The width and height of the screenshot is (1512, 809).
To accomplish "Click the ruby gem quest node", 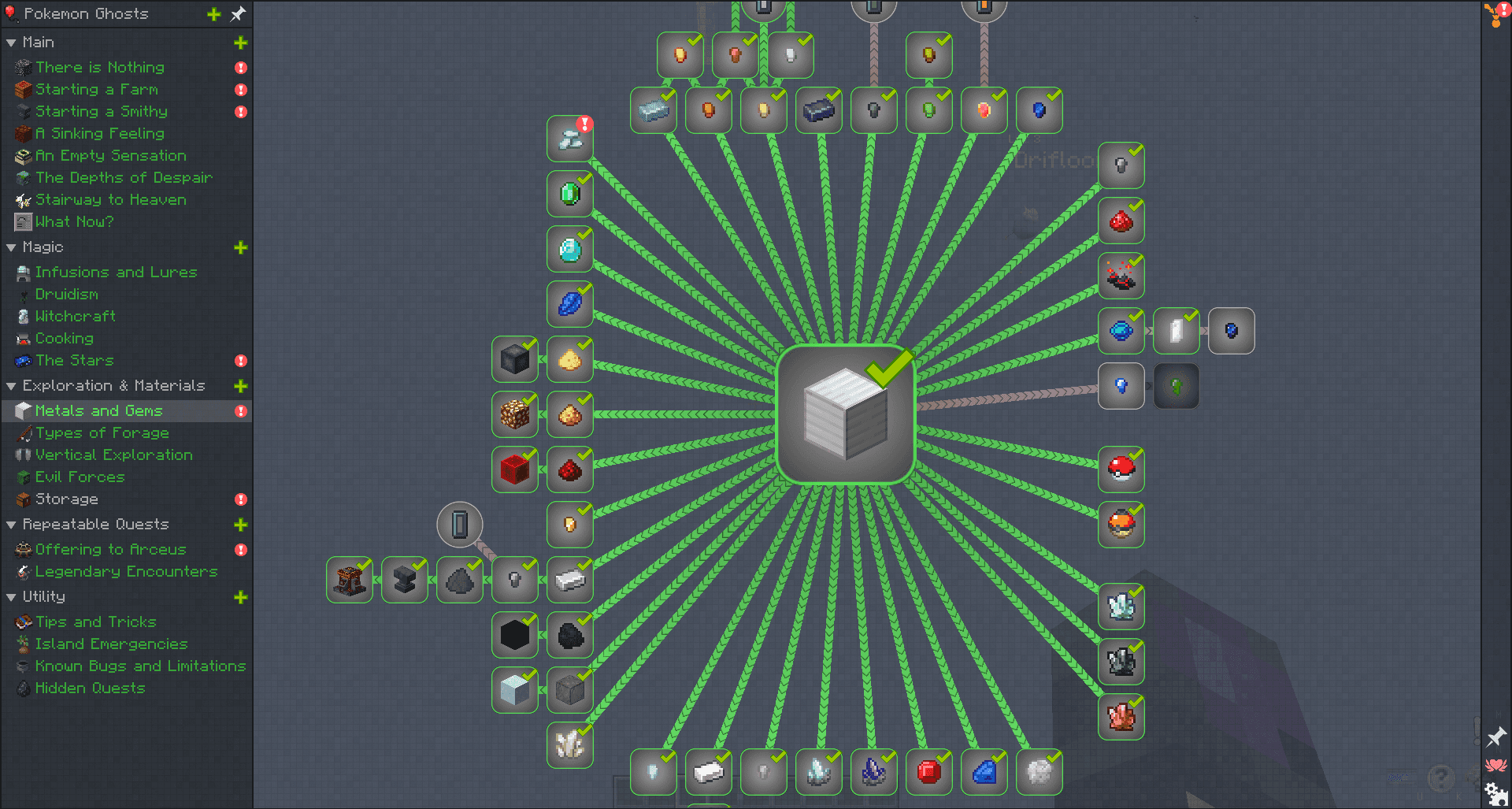I will [x=929, y=772].
